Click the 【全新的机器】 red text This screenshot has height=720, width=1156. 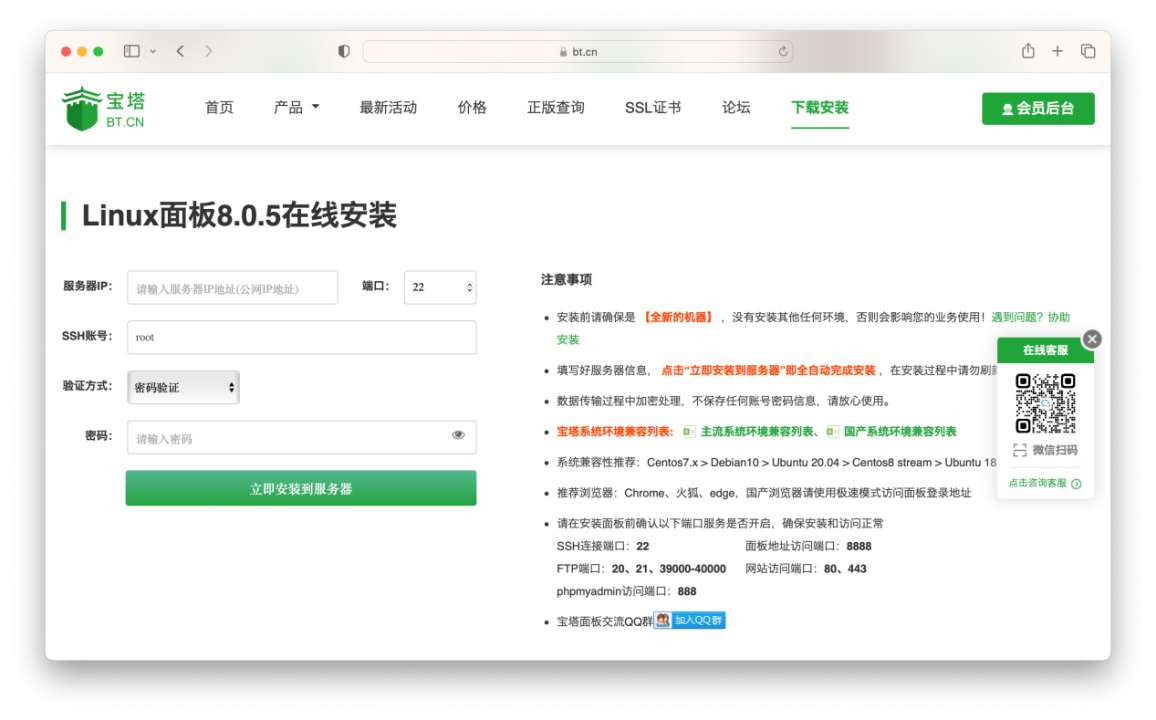[678, 317]
